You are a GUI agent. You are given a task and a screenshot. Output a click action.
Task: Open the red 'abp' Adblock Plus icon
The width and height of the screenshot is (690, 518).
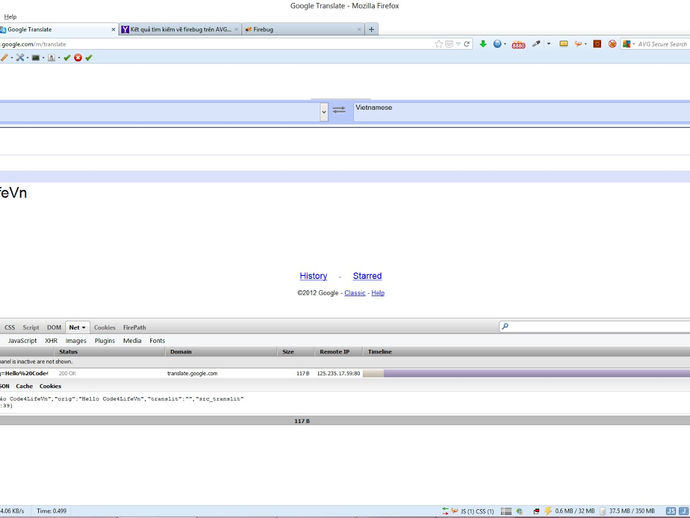pos(518,44)
